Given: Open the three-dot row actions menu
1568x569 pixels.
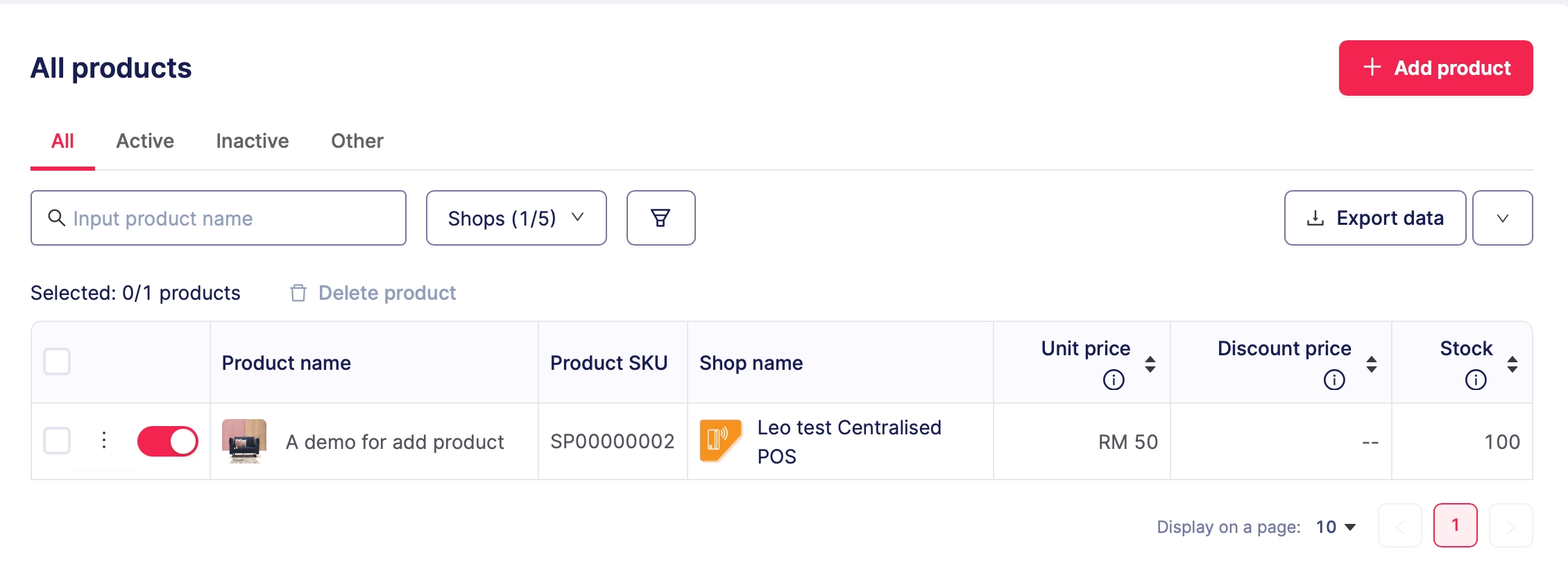Looking at the screenshot, I should click(104, 441).
